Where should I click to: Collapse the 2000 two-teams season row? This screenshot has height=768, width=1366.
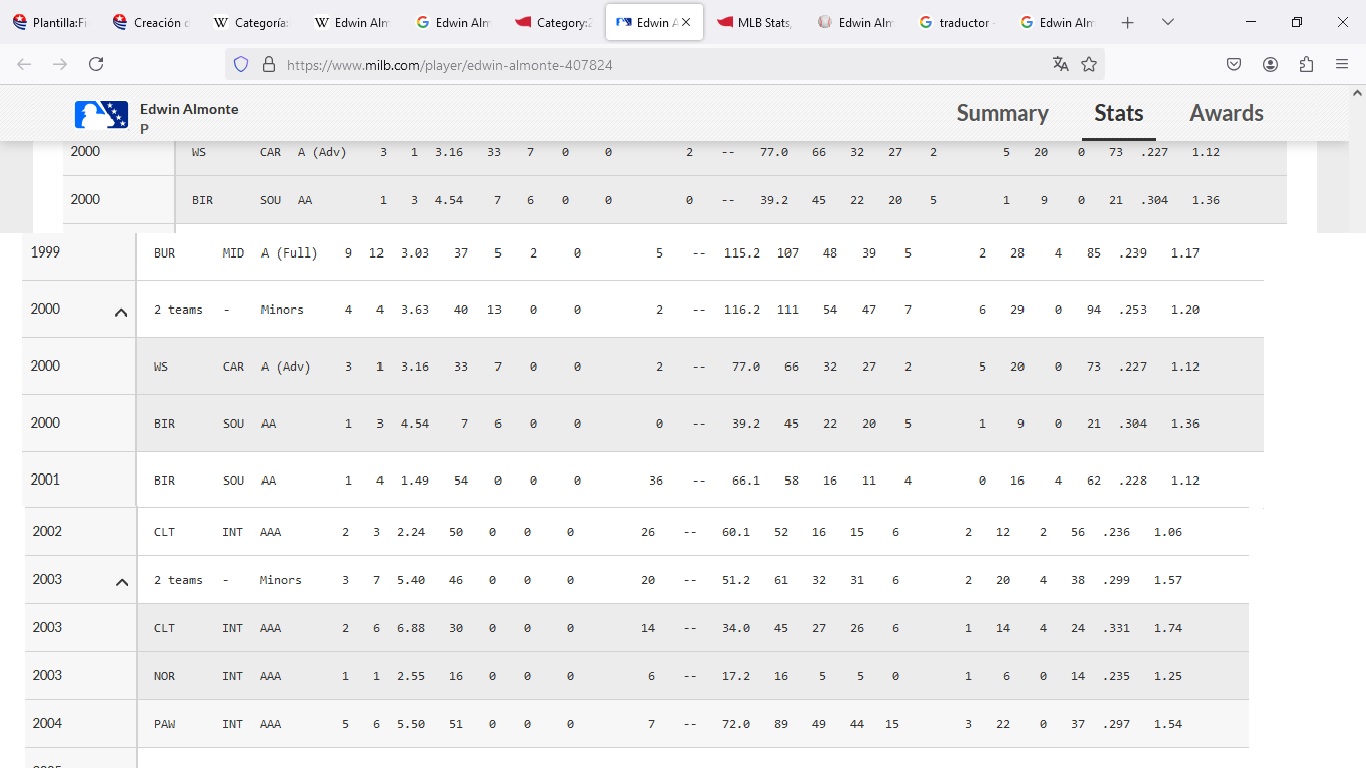[x=121, y=312]
